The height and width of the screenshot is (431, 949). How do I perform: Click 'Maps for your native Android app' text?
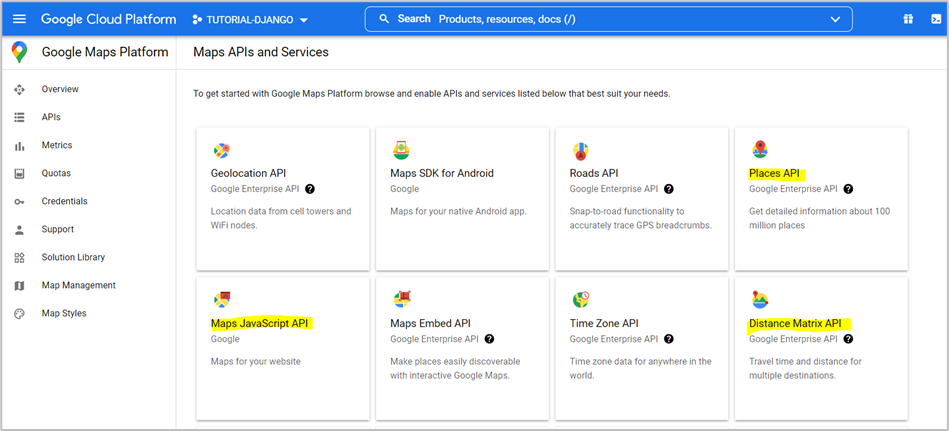pyautogui.click(x=459, y=211)
